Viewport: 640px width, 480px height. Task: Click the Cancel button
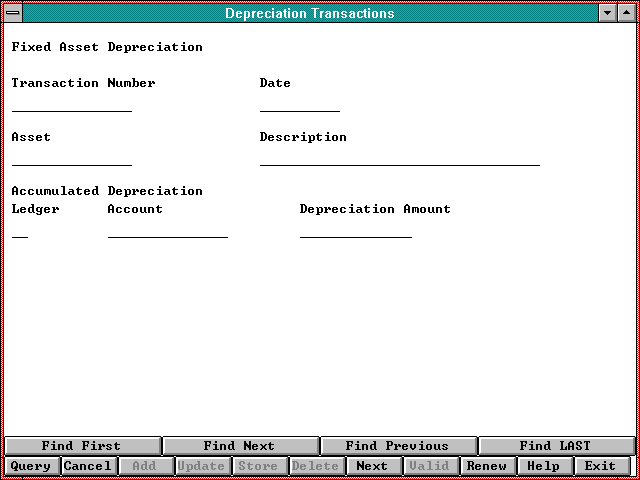click(x=88, y=466)
